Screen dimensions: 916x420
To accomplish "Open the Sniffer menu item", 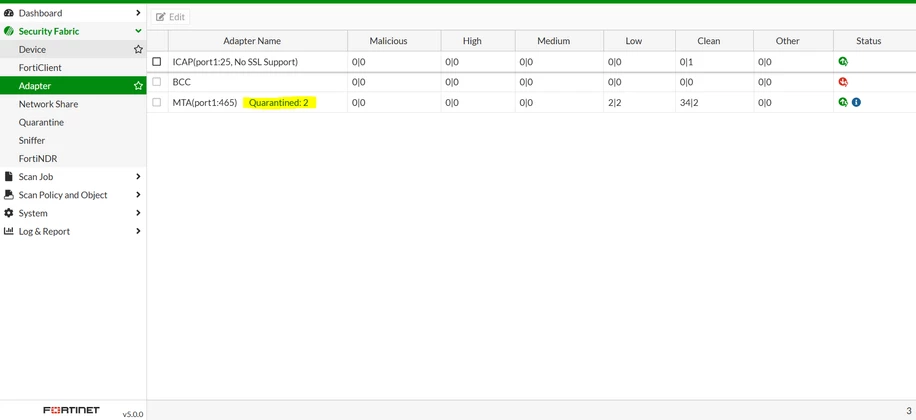I will tap(73, 141).
